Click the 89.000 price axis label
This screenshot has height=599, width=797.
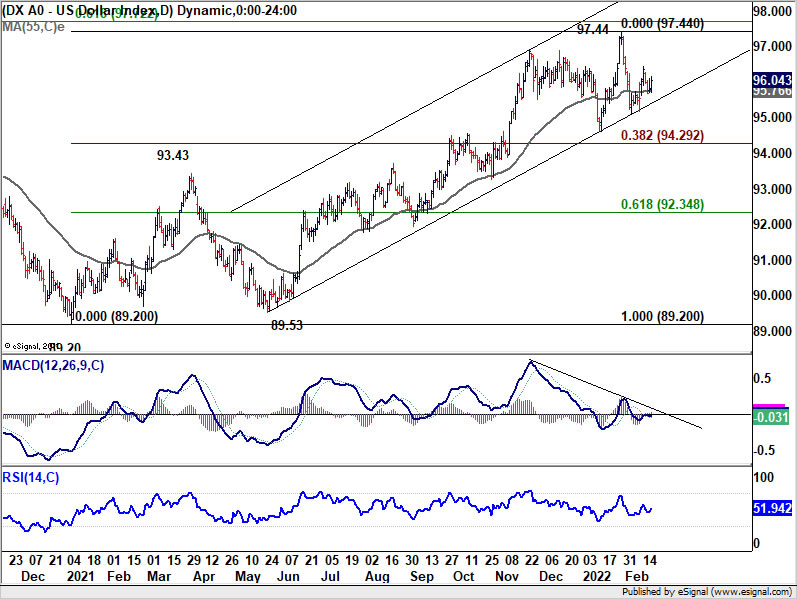click(x=772, y=331)
